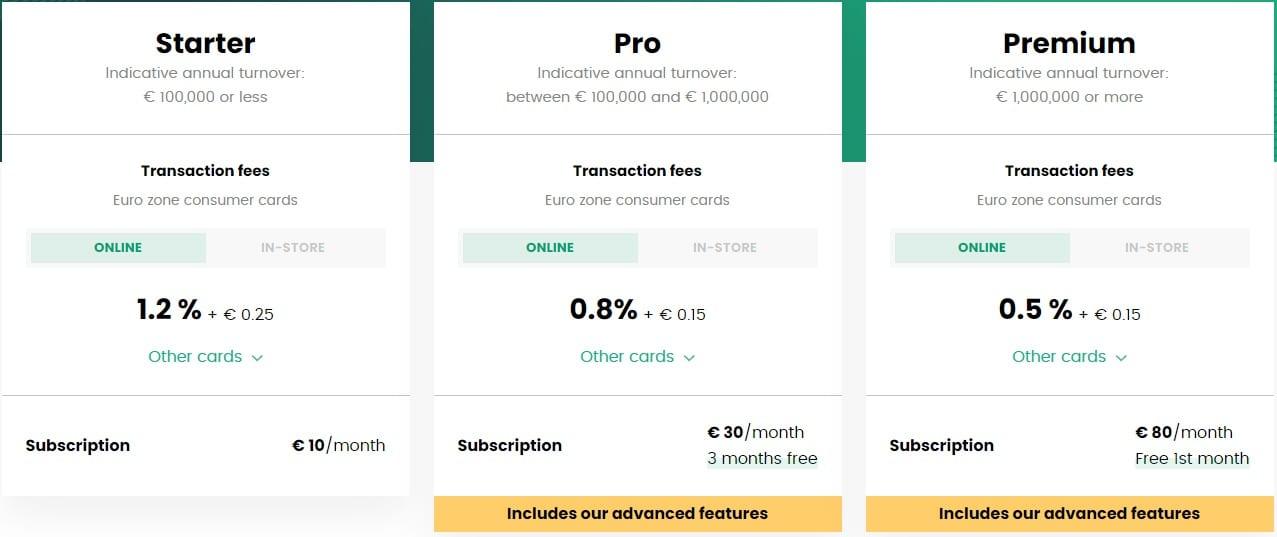Select ONLINE toggle in Starter plan

pos(118,248)
